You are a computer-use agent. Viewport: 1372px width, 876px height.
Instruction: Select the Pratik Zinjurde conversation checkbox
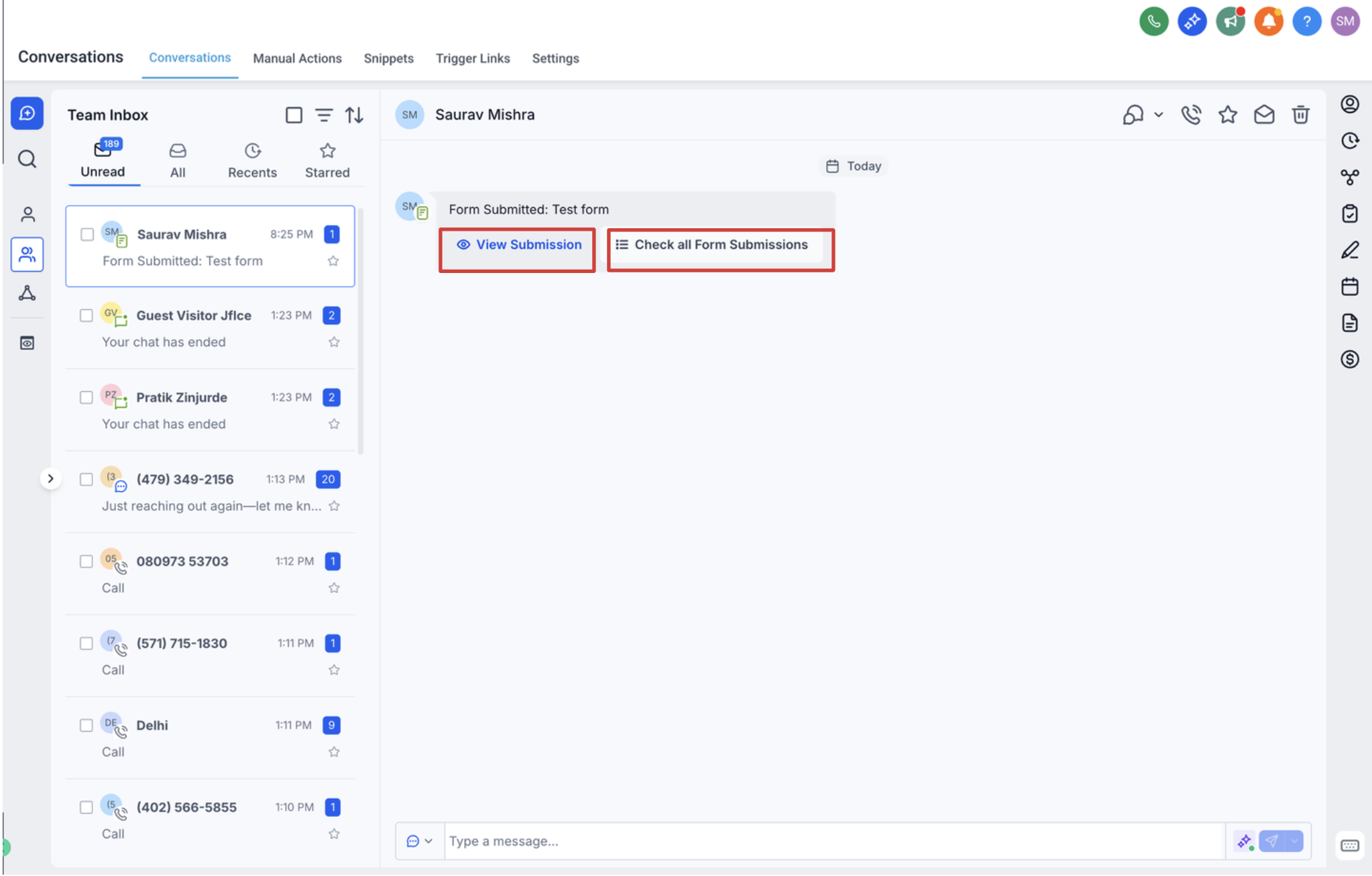tap(87, 398)
